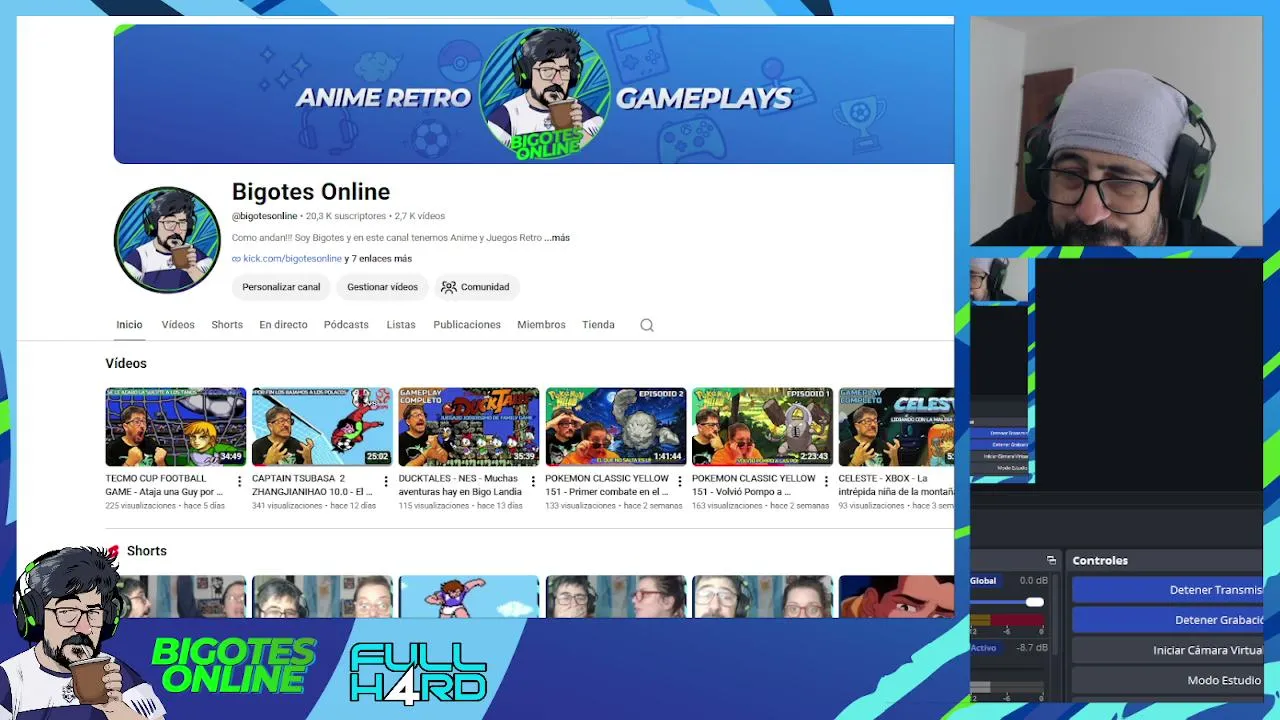Open the CELESTE - XBOX video title link
This screenshot has height=720, width=1280.
point(896,485)
